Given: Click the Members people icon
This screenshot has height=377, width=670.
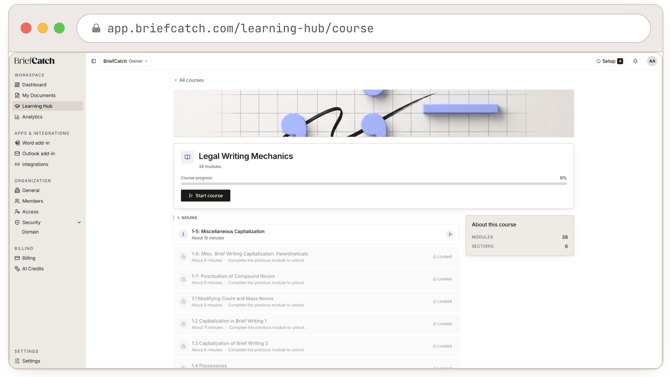Looking at the screenshot, I should pyautogui.click(x=17, y=201).
